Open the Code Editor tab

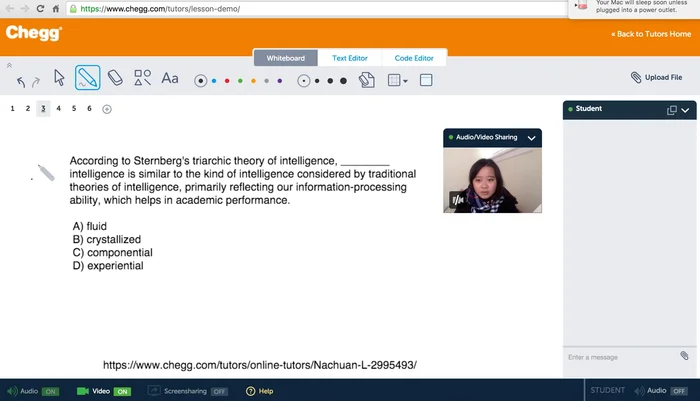[x=414, y=59]
